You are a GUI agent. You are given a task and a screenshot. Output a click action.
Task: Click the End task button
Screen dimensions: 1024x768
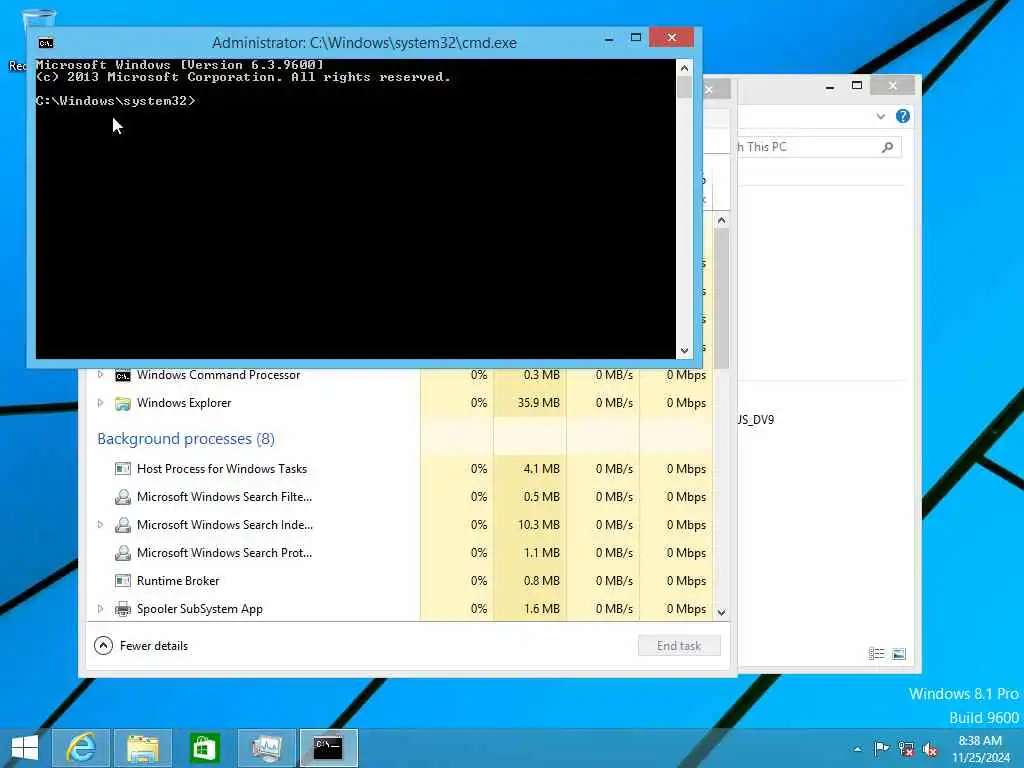pyautogui.click(x=679, y=646)
